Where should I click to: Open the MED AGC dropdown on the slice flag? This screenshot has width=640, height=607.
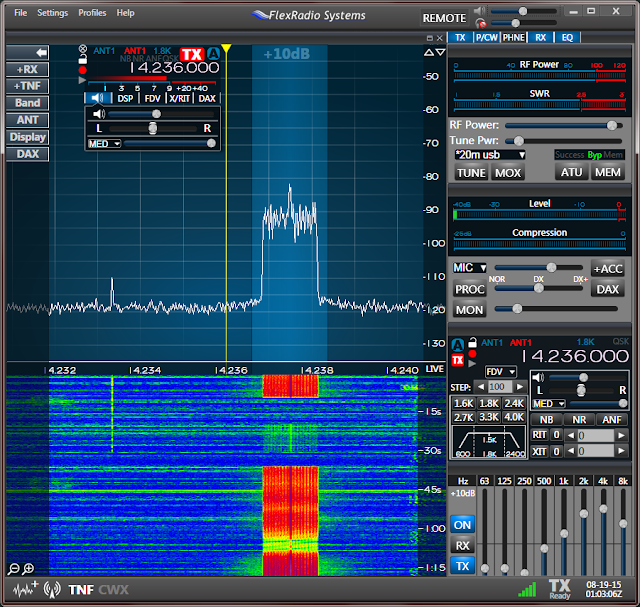pyautogui.click(x=104, y=144)
